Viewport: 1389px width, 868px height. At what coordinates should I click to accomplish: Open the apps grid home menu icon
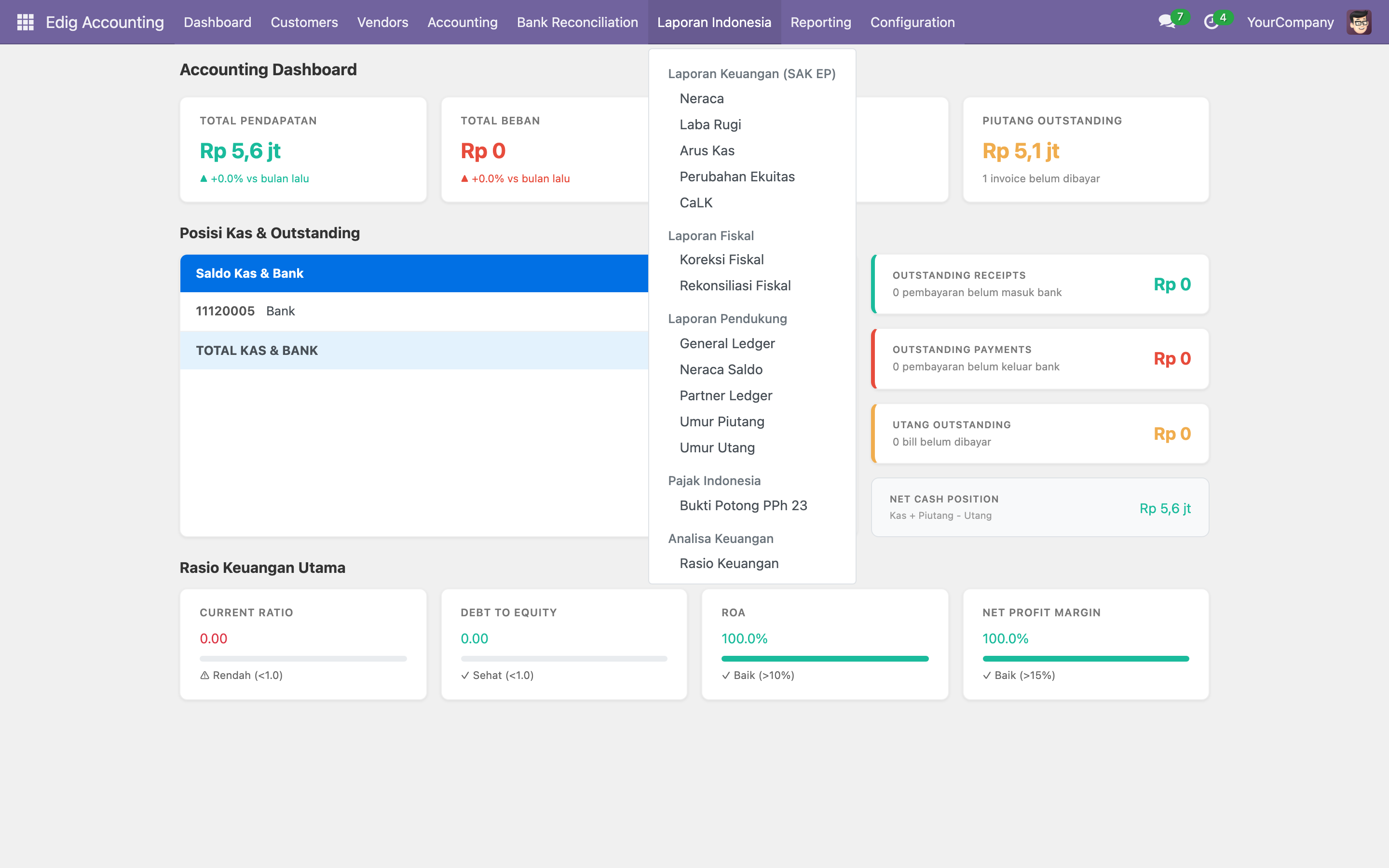click(x=25, y=22)
